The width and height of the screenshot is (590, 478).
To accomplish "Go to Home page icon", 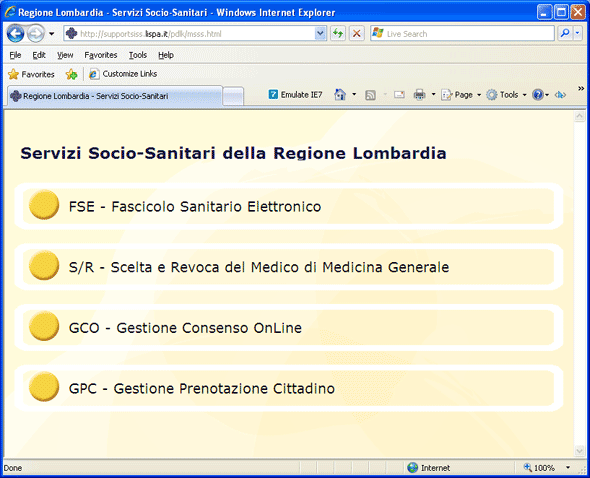I will (x=340, y=94).
